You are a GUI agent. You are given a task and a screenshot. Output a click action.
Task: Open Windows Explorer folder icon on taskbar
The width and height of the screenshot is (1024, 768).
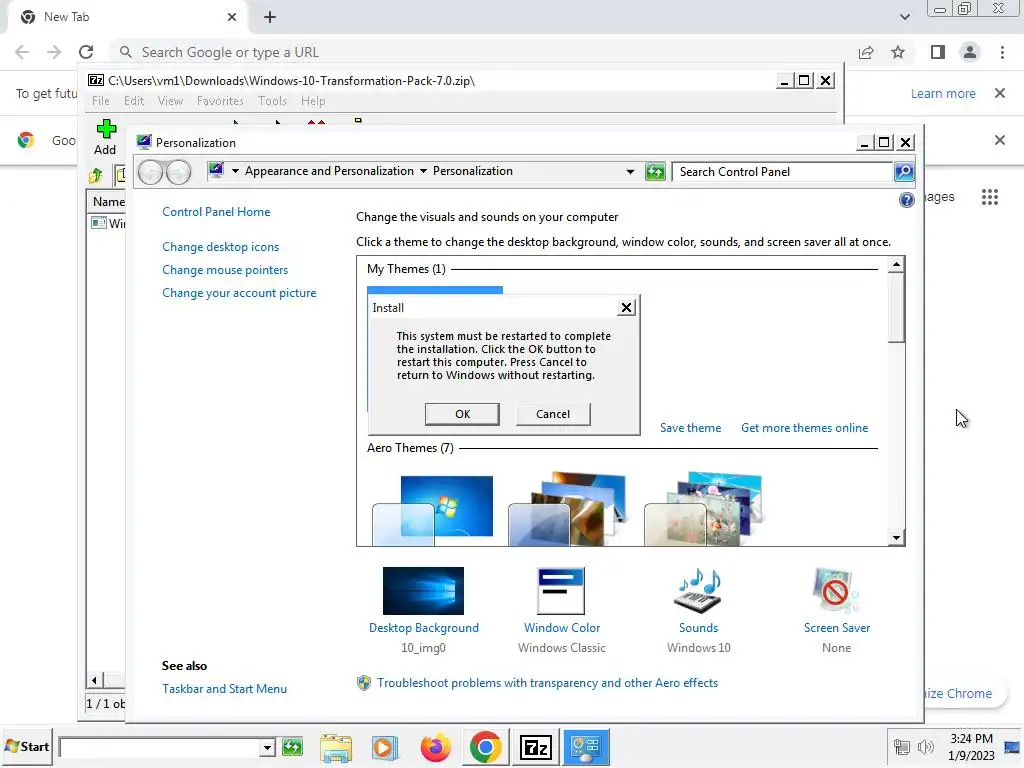pos(336,747)
